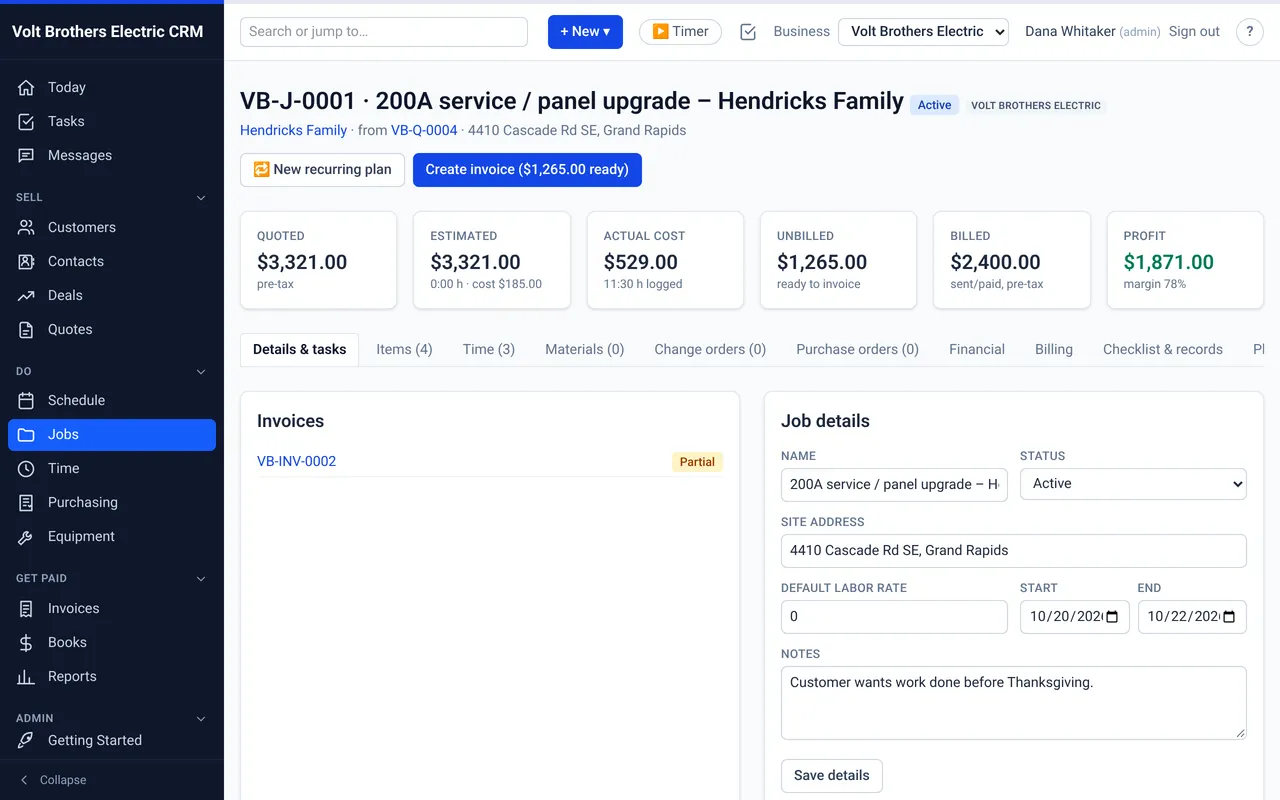This screenshot has height=800, width=1280.
Task: Open the START date calendar picker icon
Action: point(1111,617)
